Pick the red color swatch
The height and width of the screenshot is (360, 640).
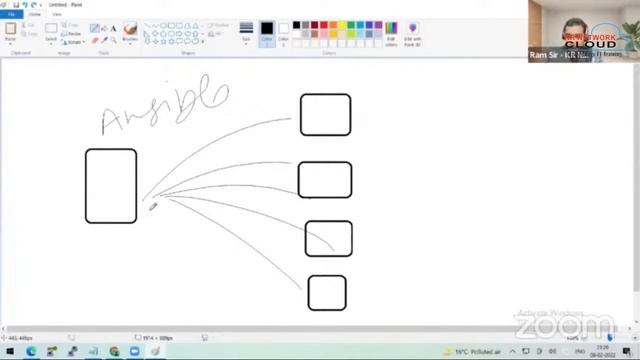pos(324,25)
